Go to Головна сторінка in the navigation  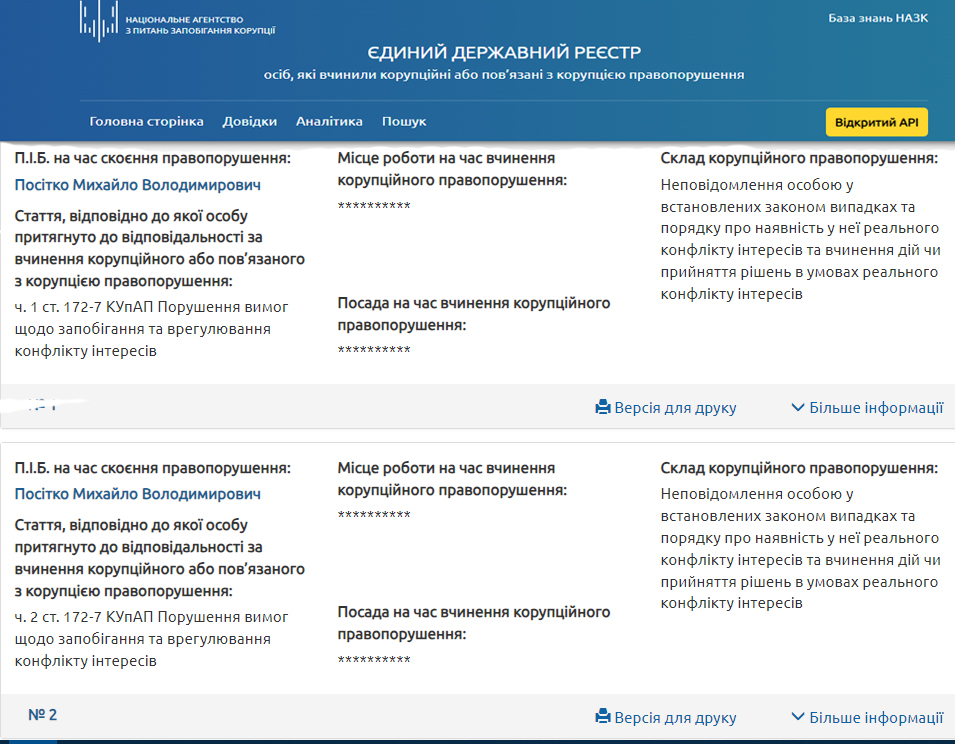146,121
